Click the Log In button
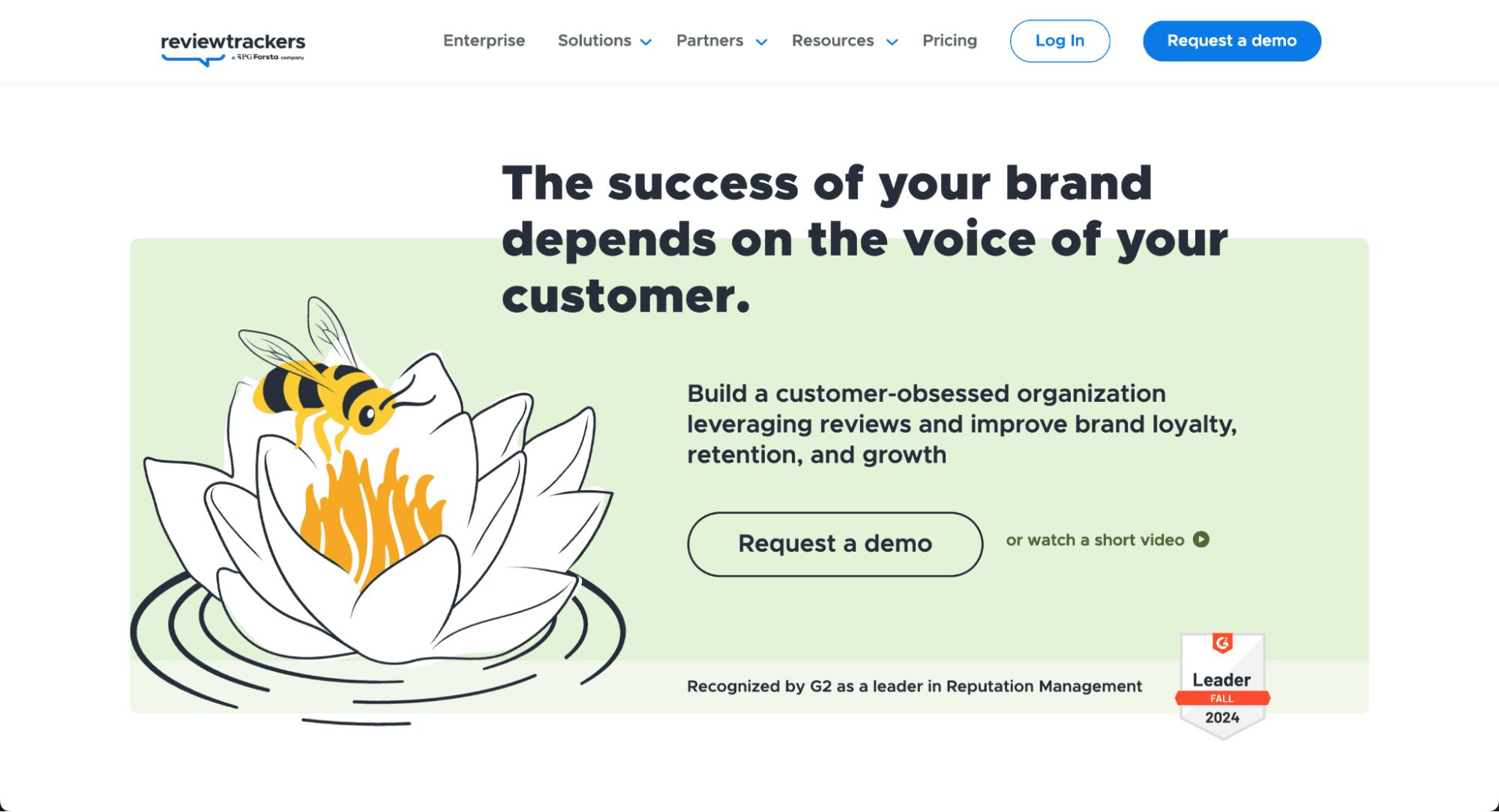This screenshot has height=812, width=1499. 1060,41
